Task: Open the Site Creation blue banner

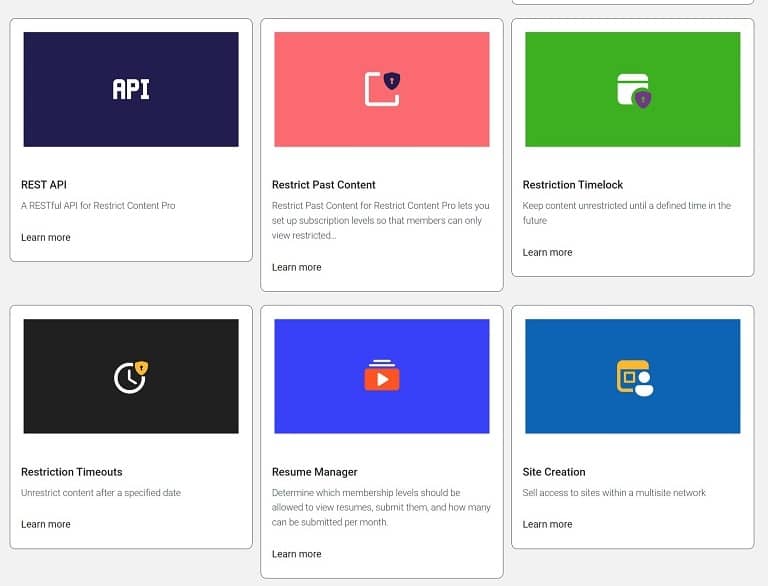Action: (632, 376)
